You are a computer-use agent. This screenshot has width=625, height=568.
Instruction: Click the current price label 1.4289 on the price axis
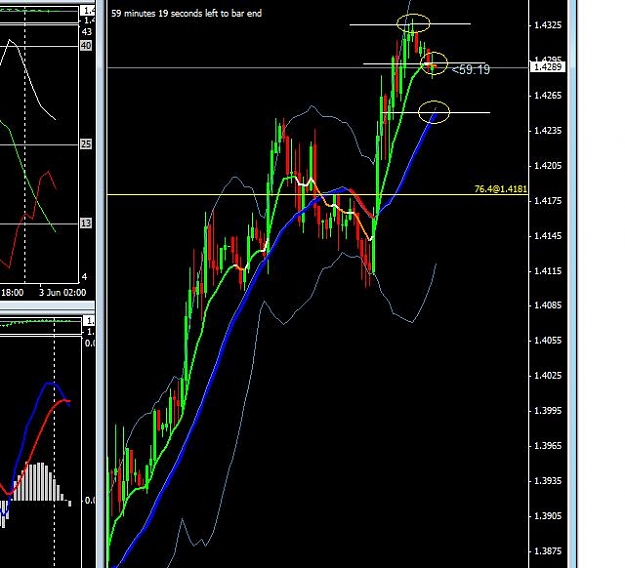547,67
